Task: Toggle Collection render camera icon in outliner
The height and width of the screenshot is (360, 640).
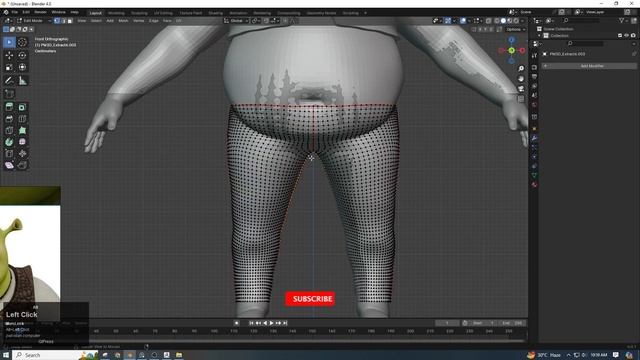Action: 633,36
